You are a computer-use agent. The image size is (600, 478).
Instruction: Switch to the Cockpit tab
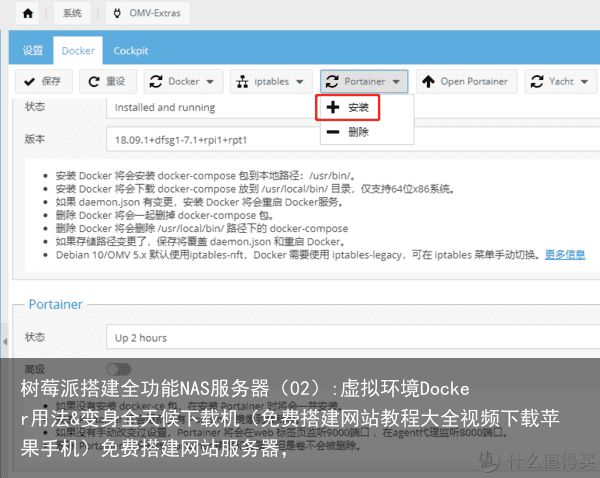point(130,51)
